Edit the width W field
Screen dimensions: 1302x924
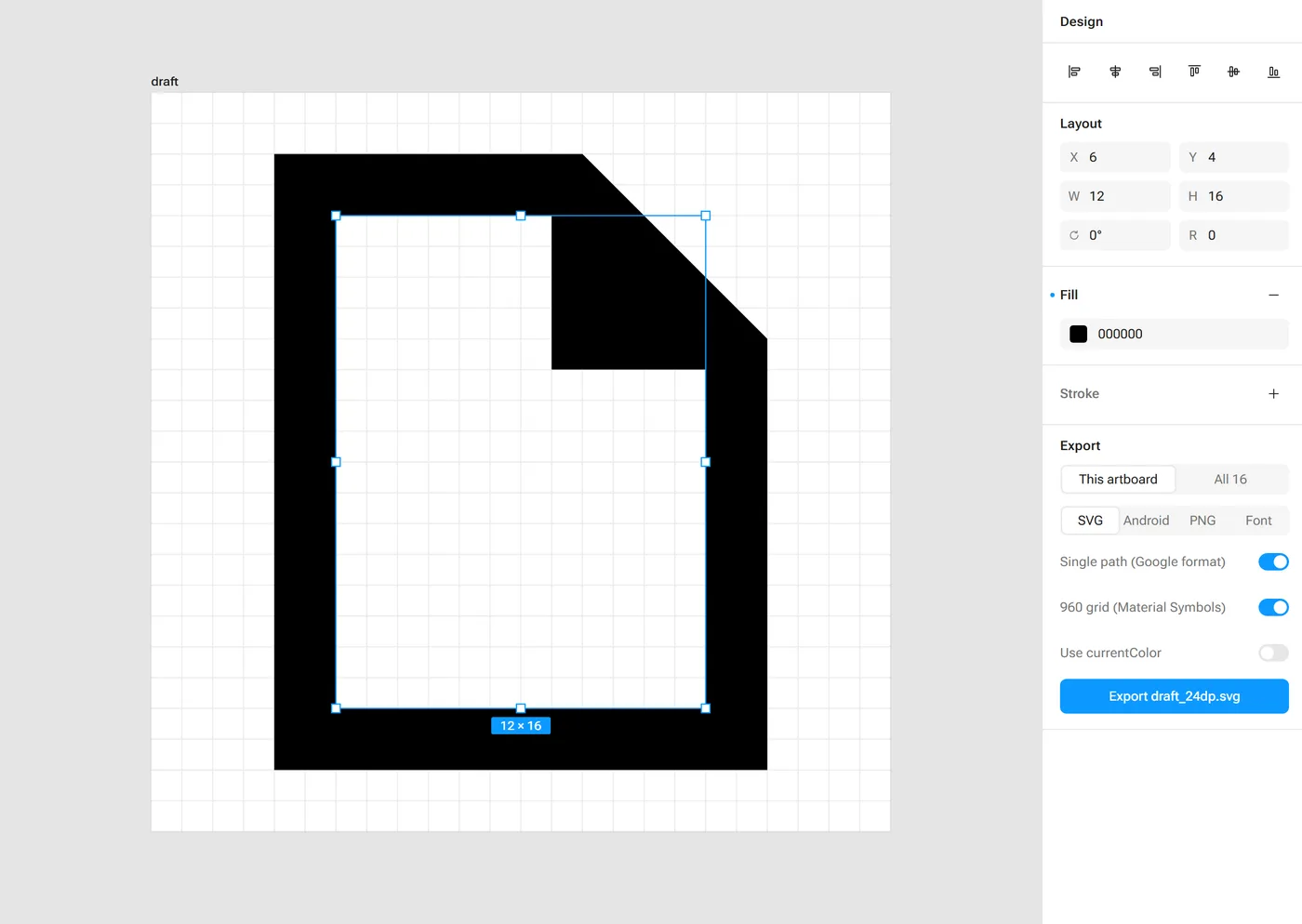click(1115, 196)
